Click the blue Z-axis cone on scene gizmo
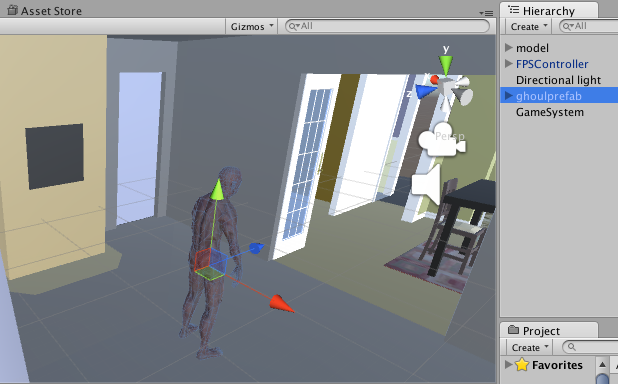The image size is (618, 384). click(x=425, y=92)
